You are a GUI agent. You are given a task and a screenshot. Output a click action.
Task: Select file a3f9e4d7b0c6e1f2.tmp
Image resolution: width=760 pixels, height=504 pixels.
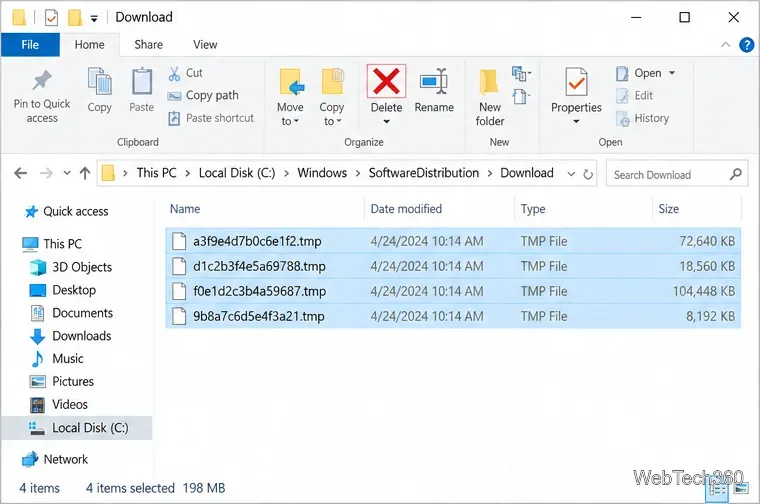point(453,241)
